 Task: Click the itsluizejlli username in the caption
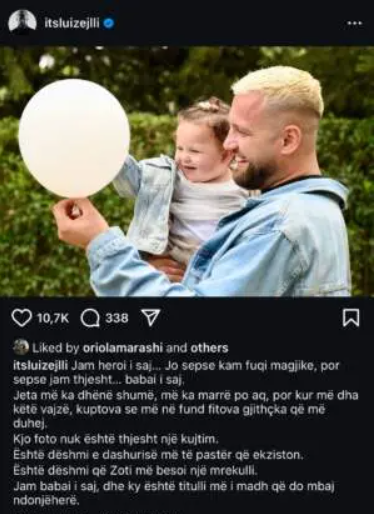(x=41, y=365)
